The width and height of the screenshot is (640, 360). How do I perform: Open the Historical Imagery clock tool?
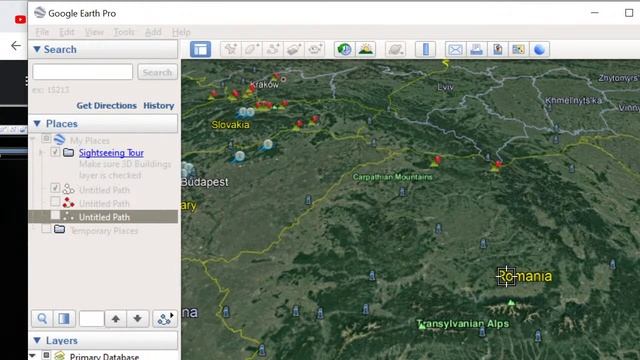pos(344,49)
